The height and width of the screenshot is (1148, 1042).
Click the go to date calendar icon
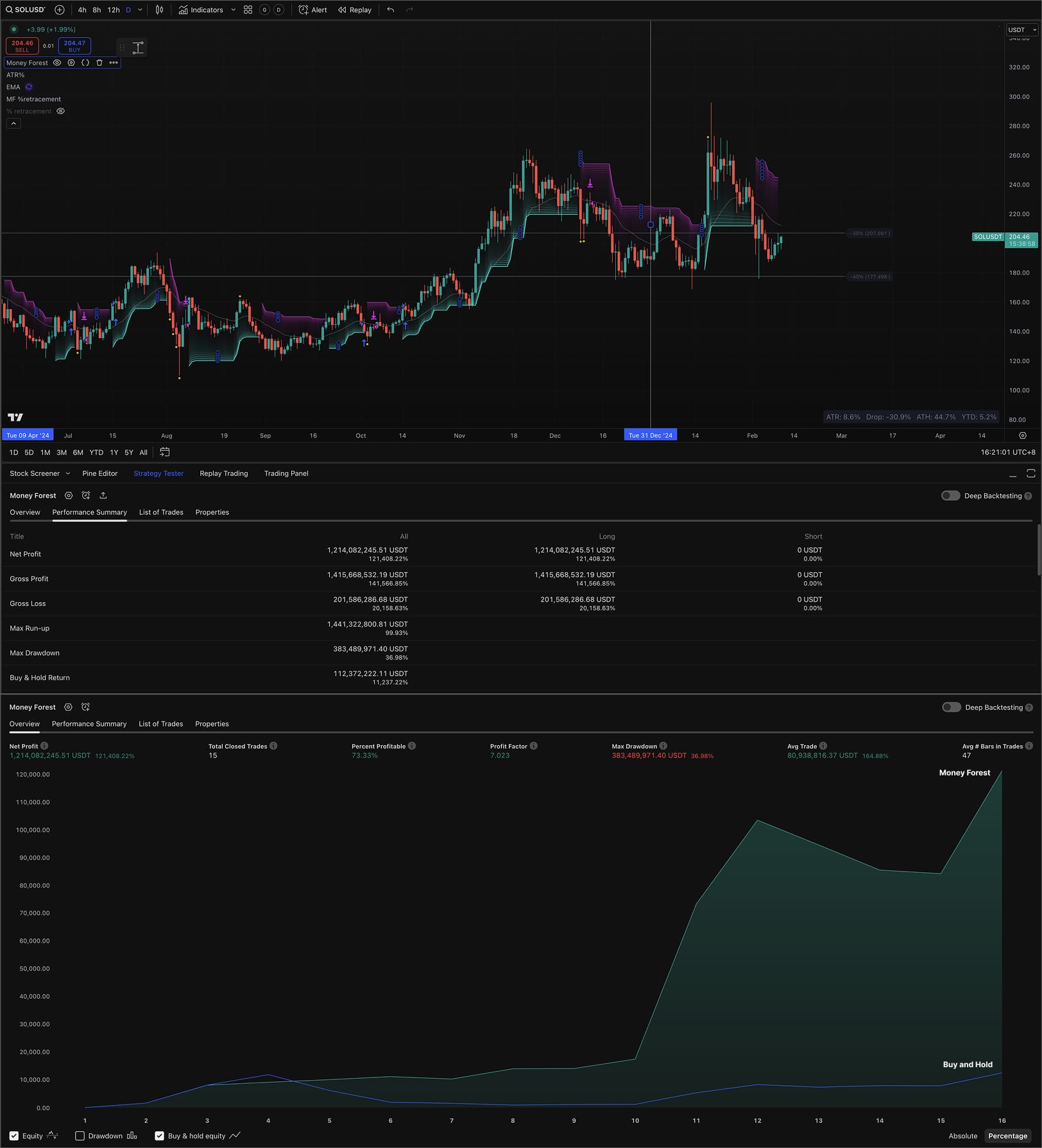coord(165,452)
